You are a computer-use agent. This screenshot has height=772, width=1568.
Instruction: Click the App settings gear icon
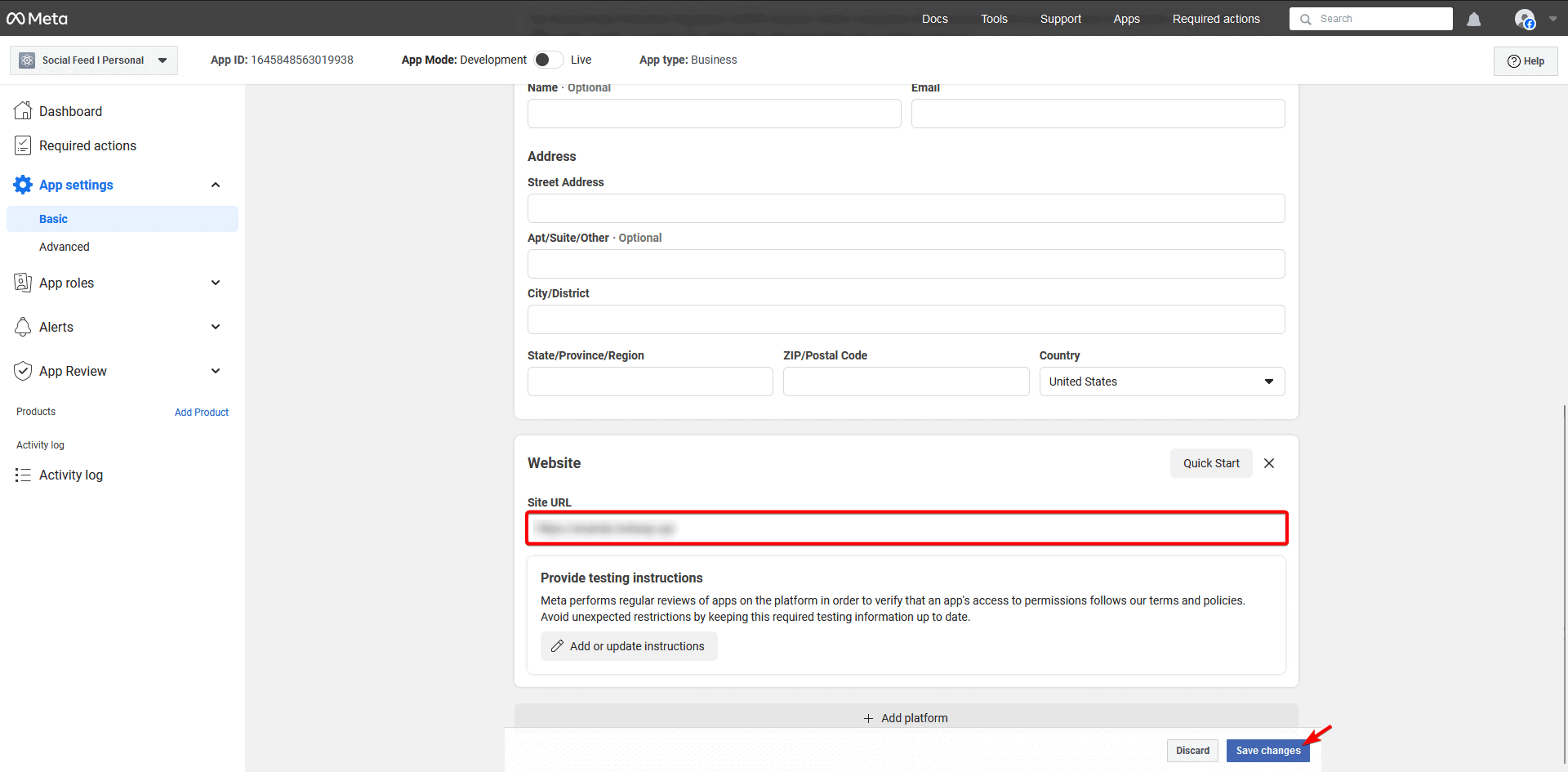[23, 185]
